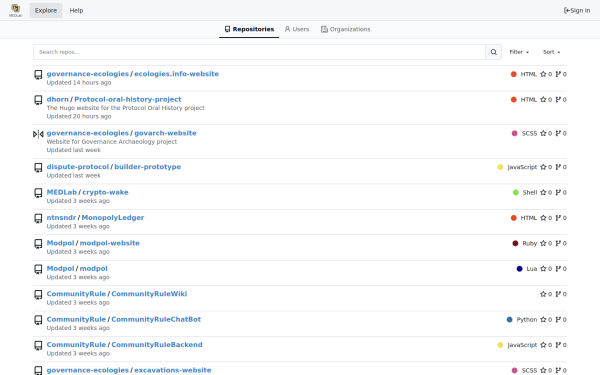Click the star icon on CommunityRuleBackend row
The image size is (600, 375).
pyautogui.click(x=543, y=345)
